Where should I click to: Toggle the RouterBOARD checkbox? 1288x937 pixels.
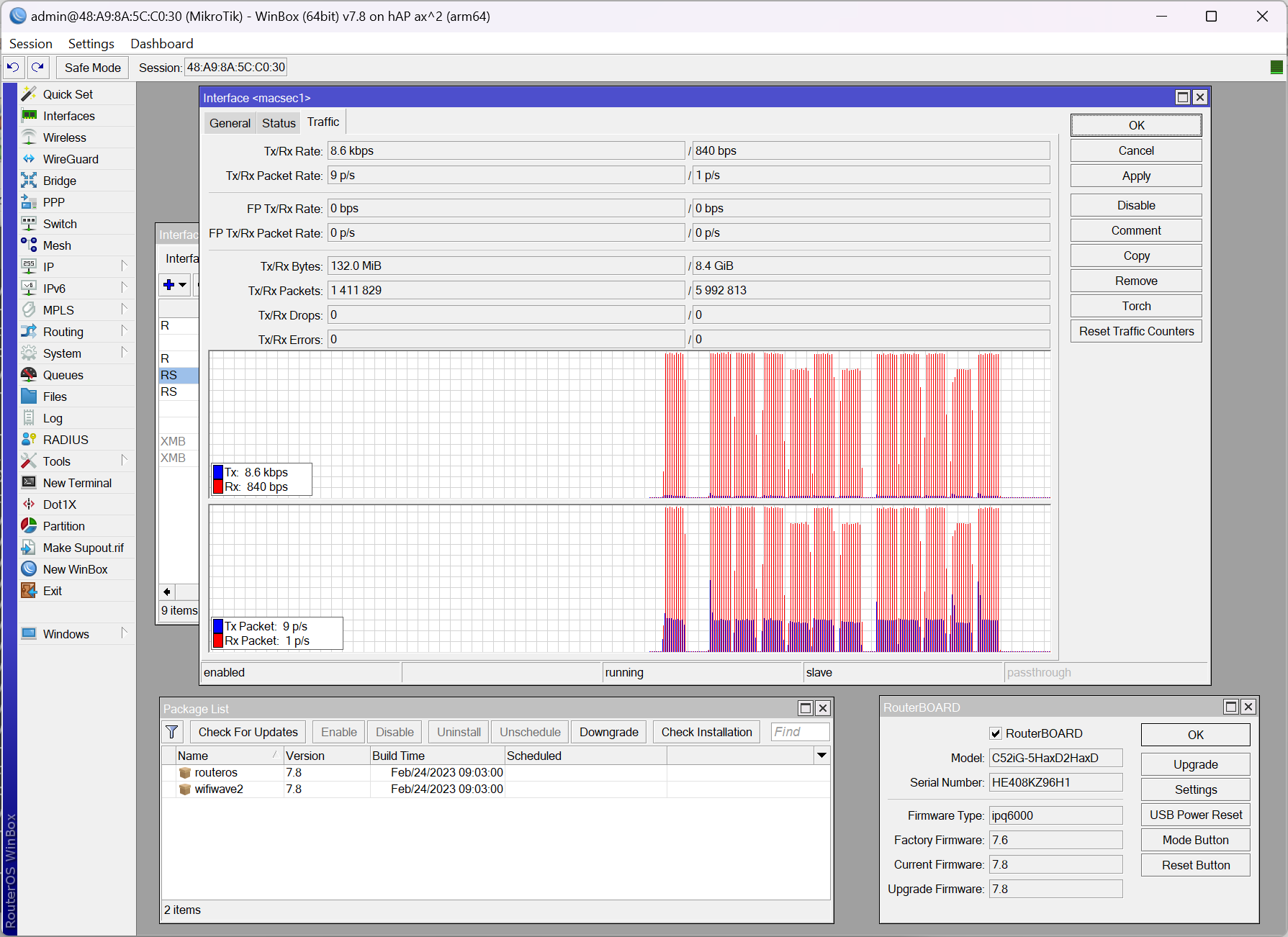[996, 733]
